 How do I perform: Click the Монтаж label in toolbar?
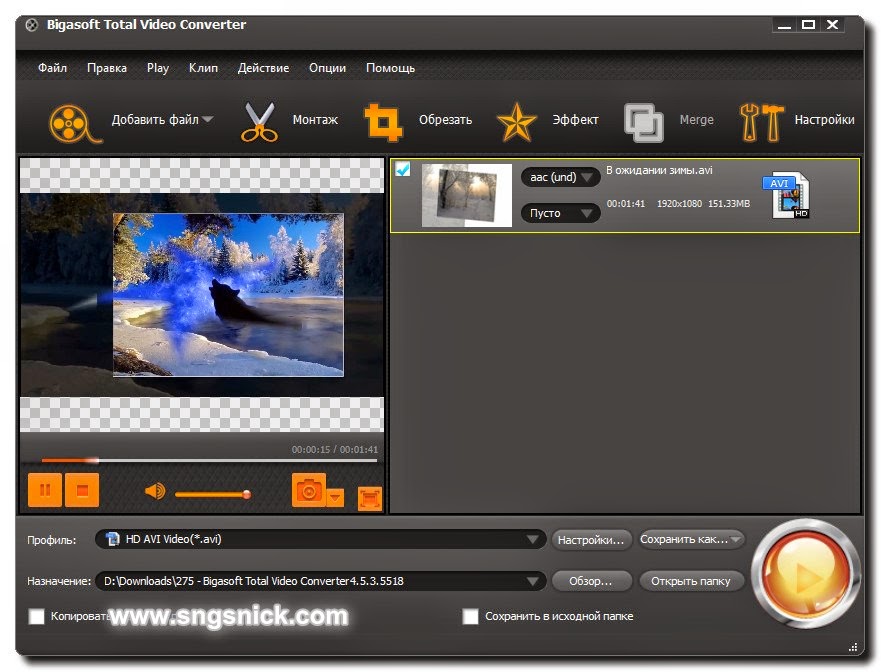pos(315,120)
